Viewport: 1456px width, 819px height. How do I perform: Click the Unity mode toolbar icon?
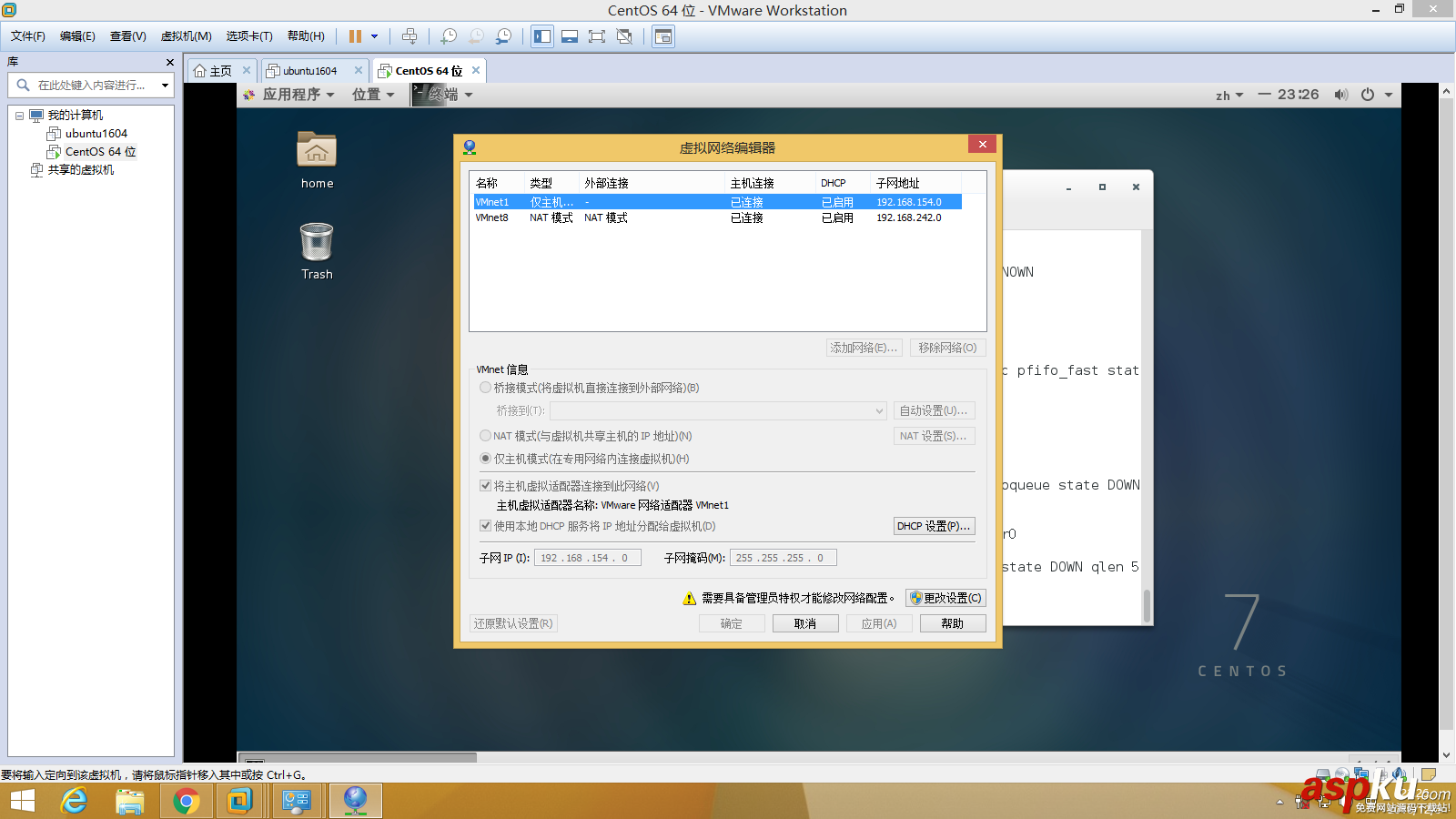click(x=624, y=36)
